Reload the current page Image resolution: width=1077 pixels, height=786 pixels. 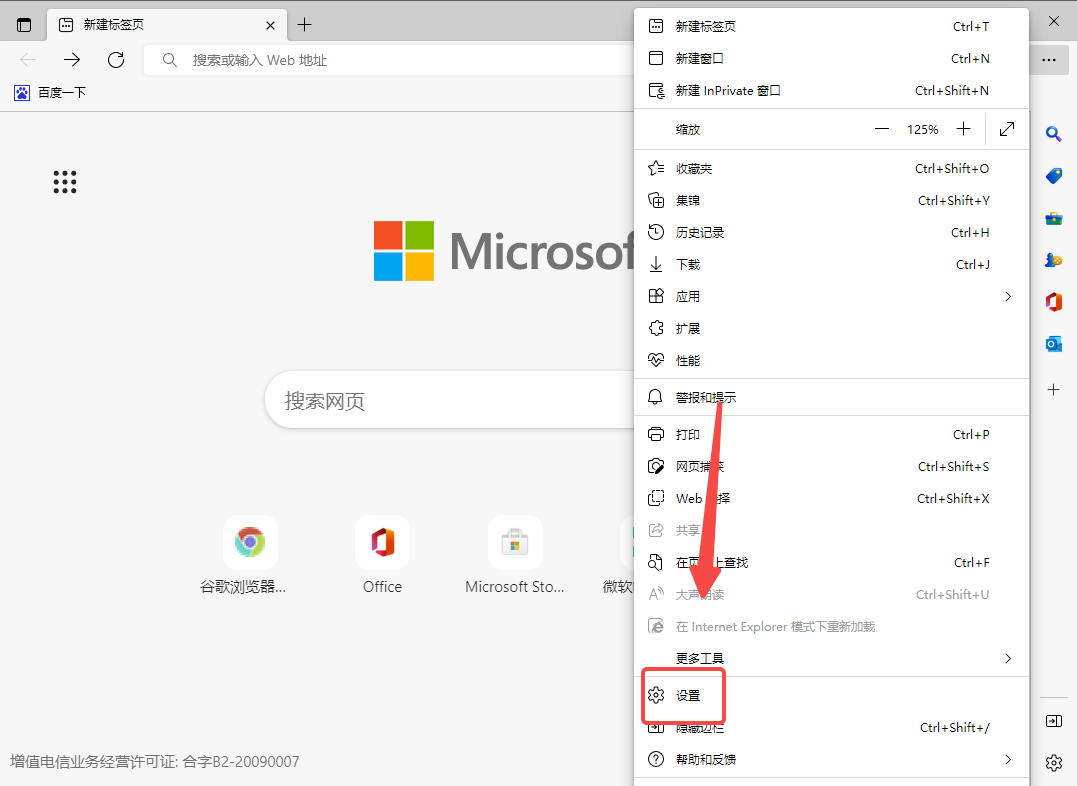coord(116,60)
